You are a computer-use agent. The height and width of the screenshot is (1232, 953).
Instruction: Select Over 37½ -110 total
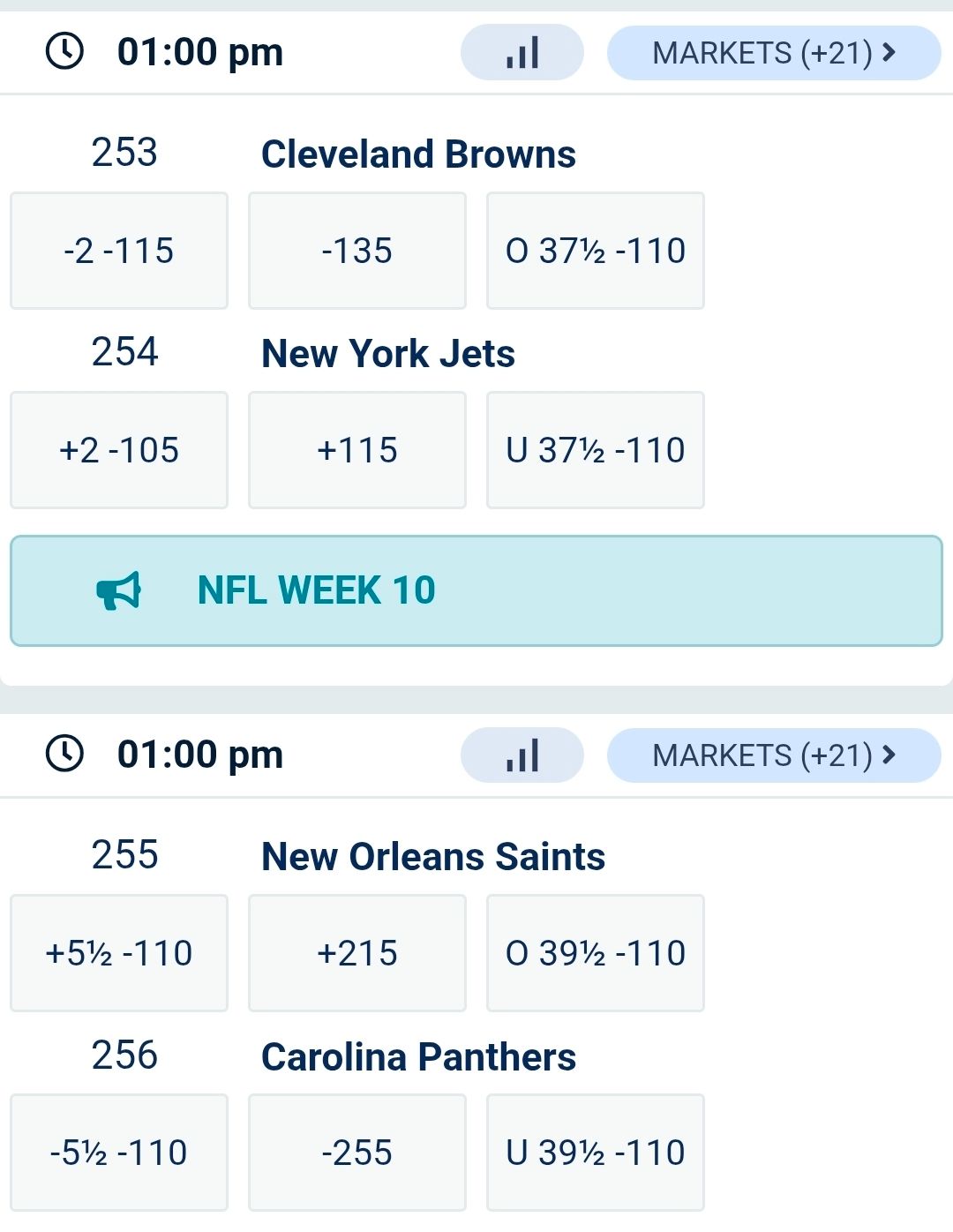[x=596, y=251]
